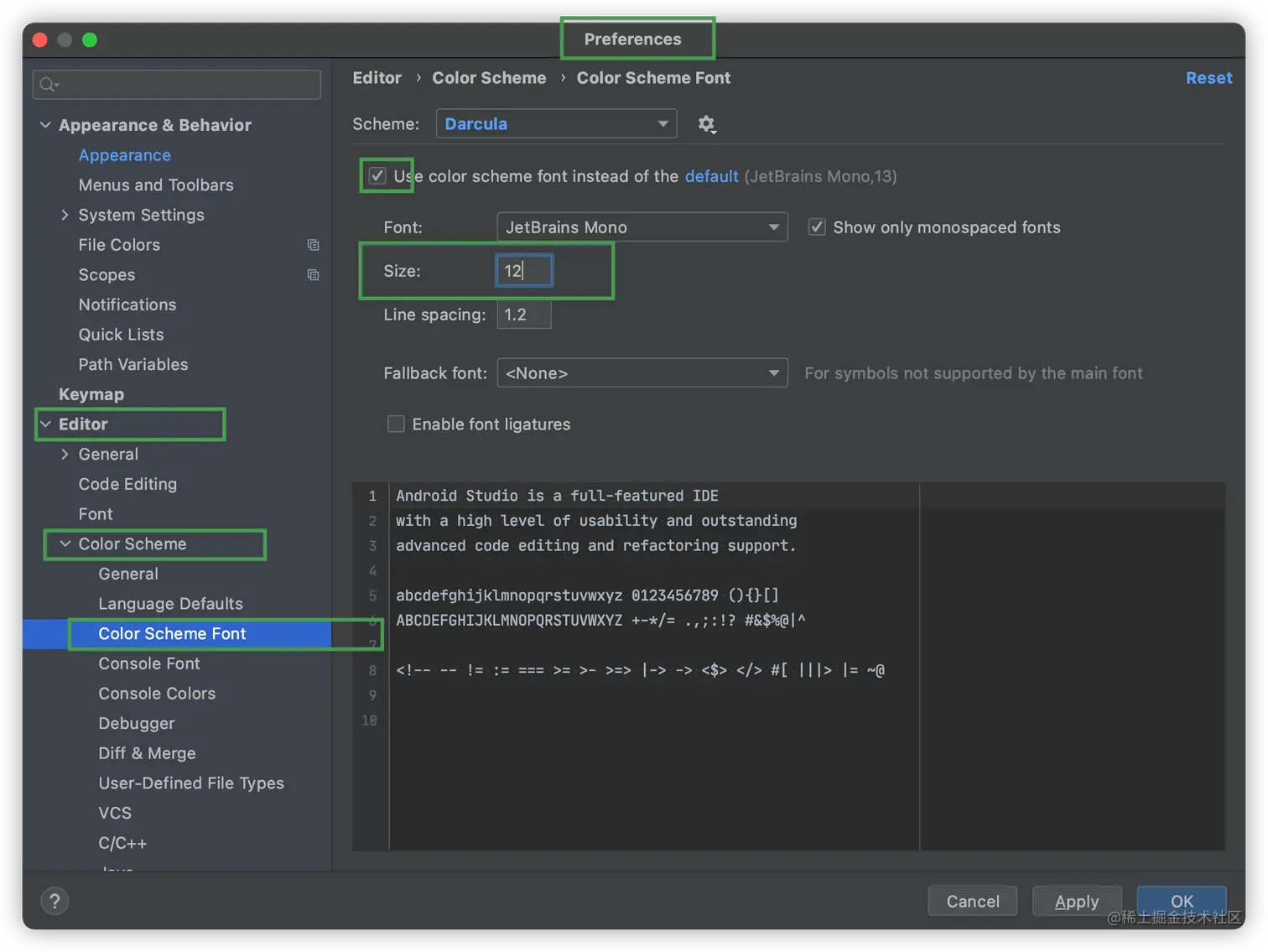This screenshot has height=952, width=1268.
Task: Collapse the Color Scheme node
Action: (65, 544)
